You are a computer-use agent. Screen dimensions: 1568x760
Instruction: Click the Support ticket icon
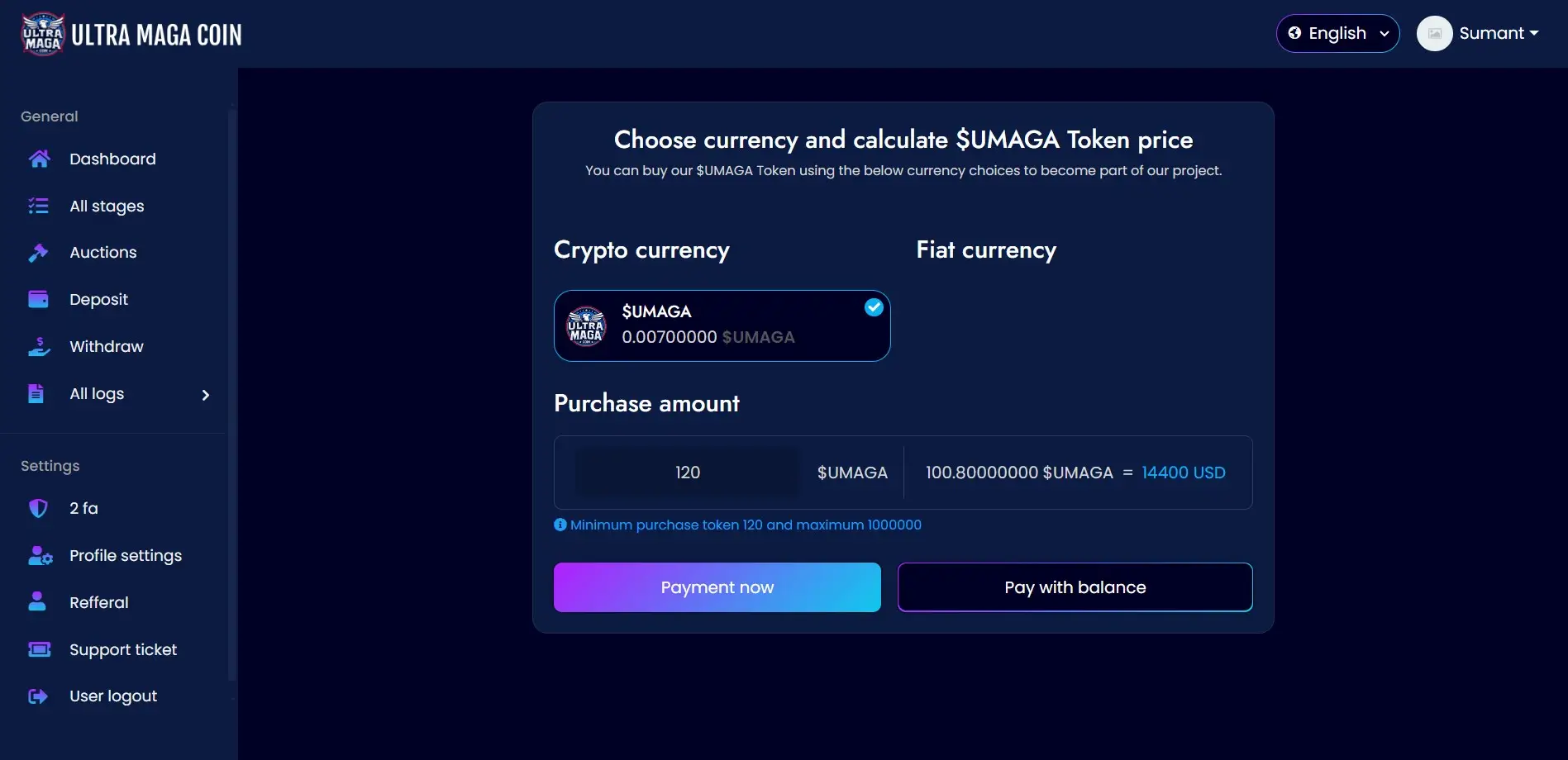(x=39, y=649)
